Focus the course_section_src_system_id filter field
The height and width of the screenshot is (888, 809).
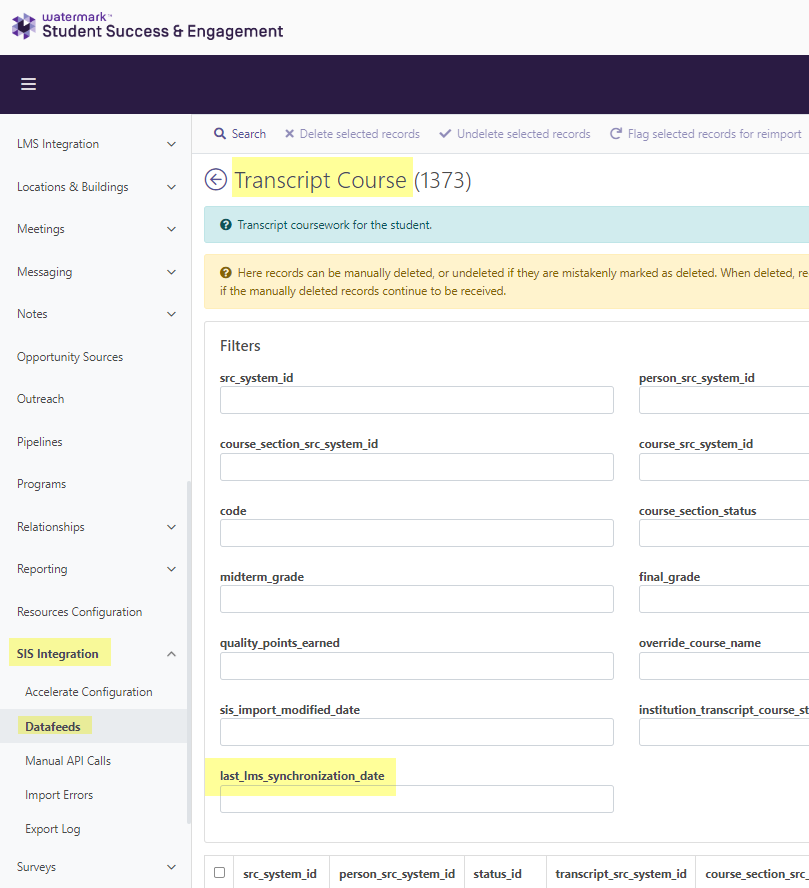click(x=417, y=467)
